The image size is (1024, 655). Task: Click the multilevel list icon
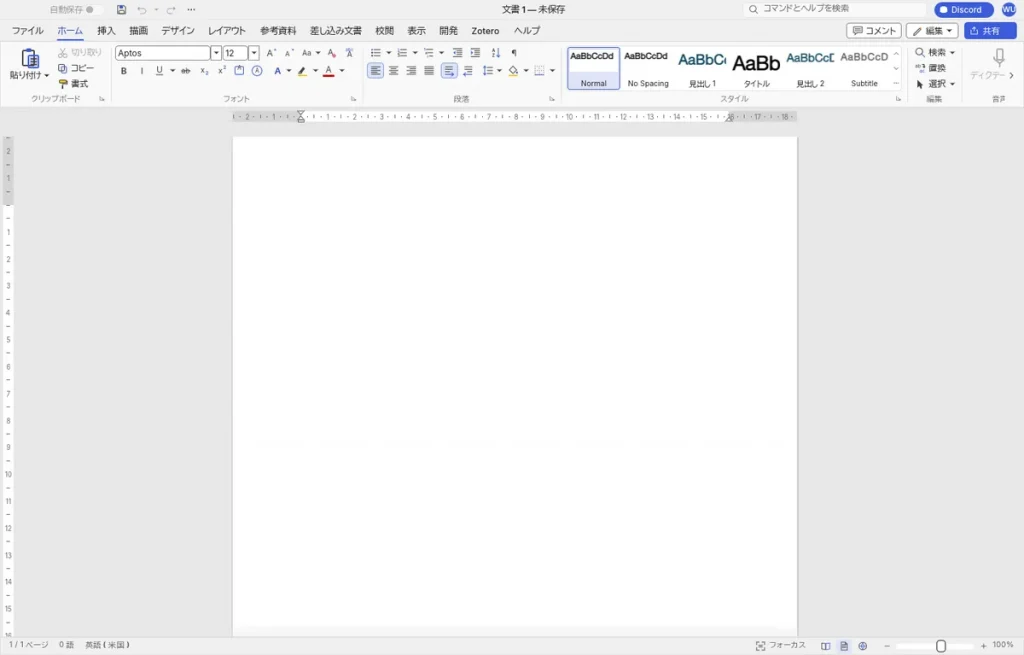(428, 53)
